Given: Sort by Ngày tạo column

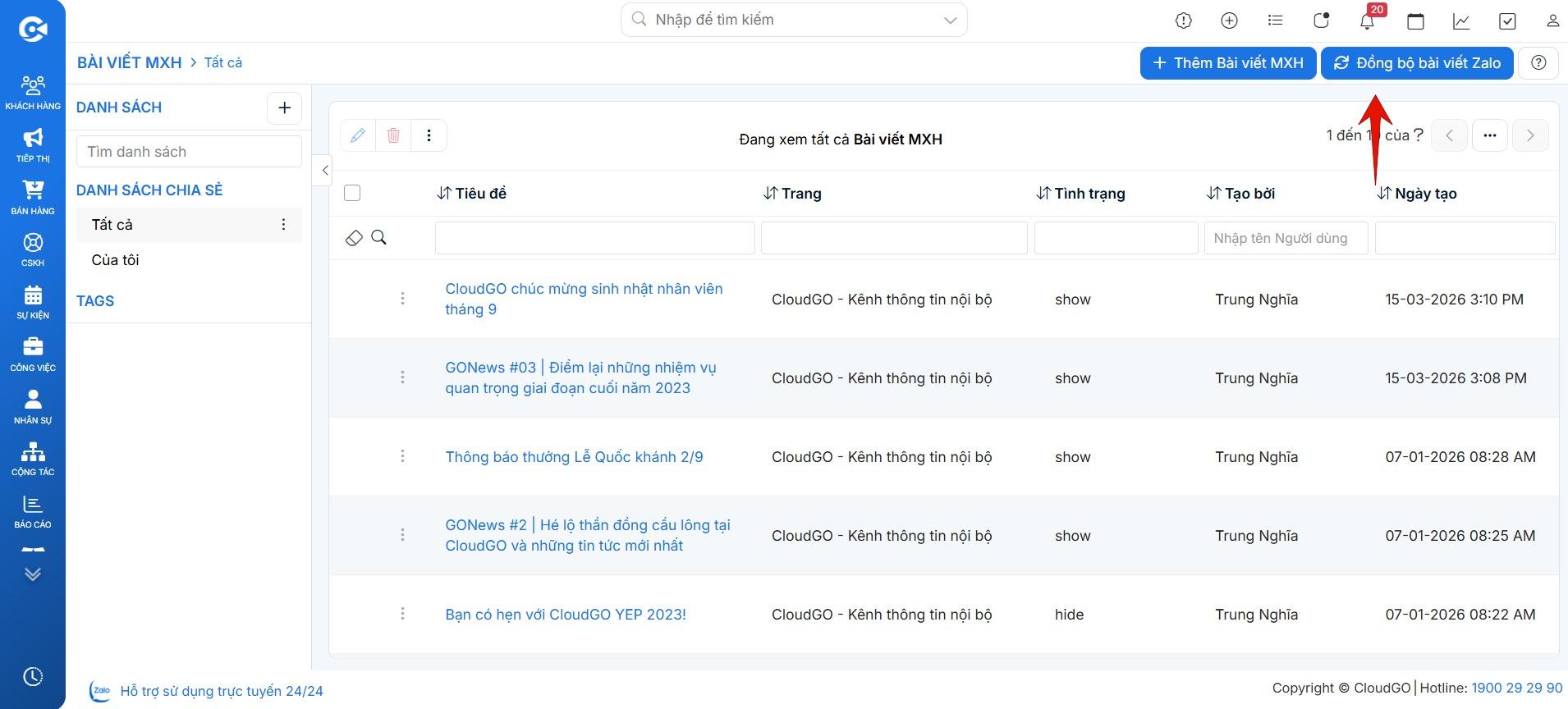Looking at the screenshot, I should (1417, 194).
